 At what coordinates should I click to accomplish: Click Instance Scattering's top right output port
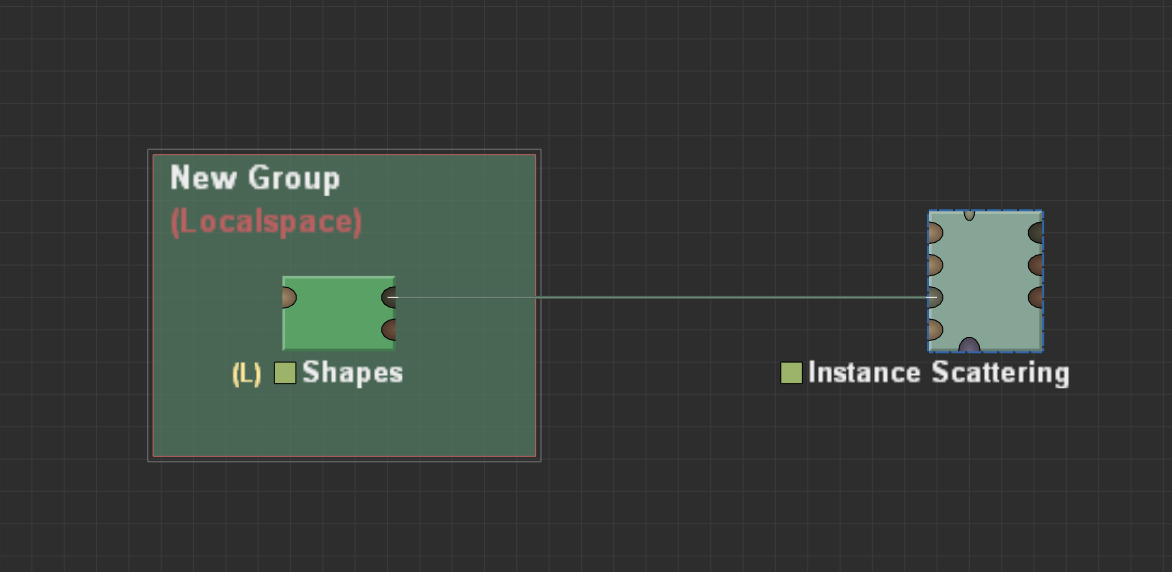[x=1036, y=233]
